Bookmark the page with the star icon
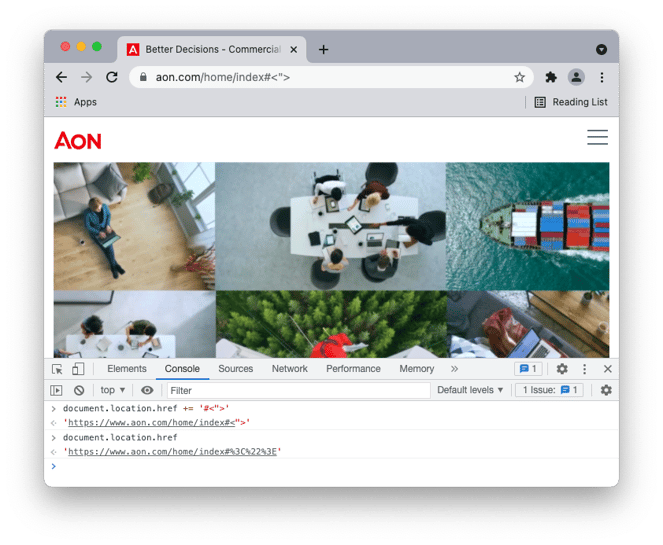 click(x=519, y=77)
